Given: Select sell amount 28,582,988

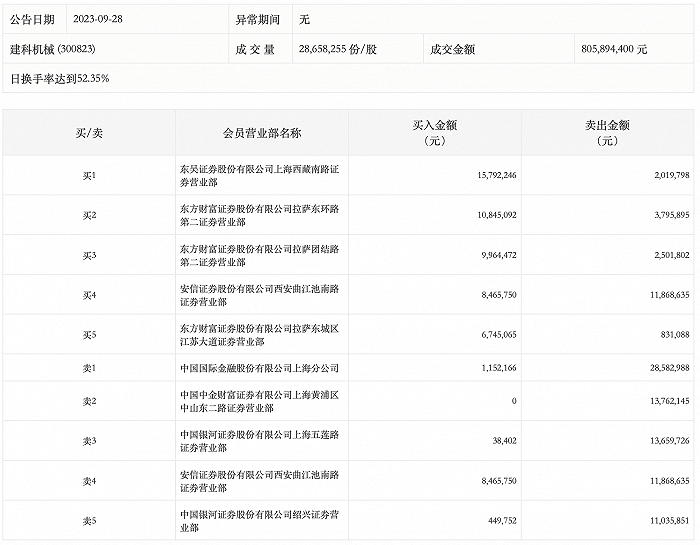Looking at the screenshot, I should 670,368.
